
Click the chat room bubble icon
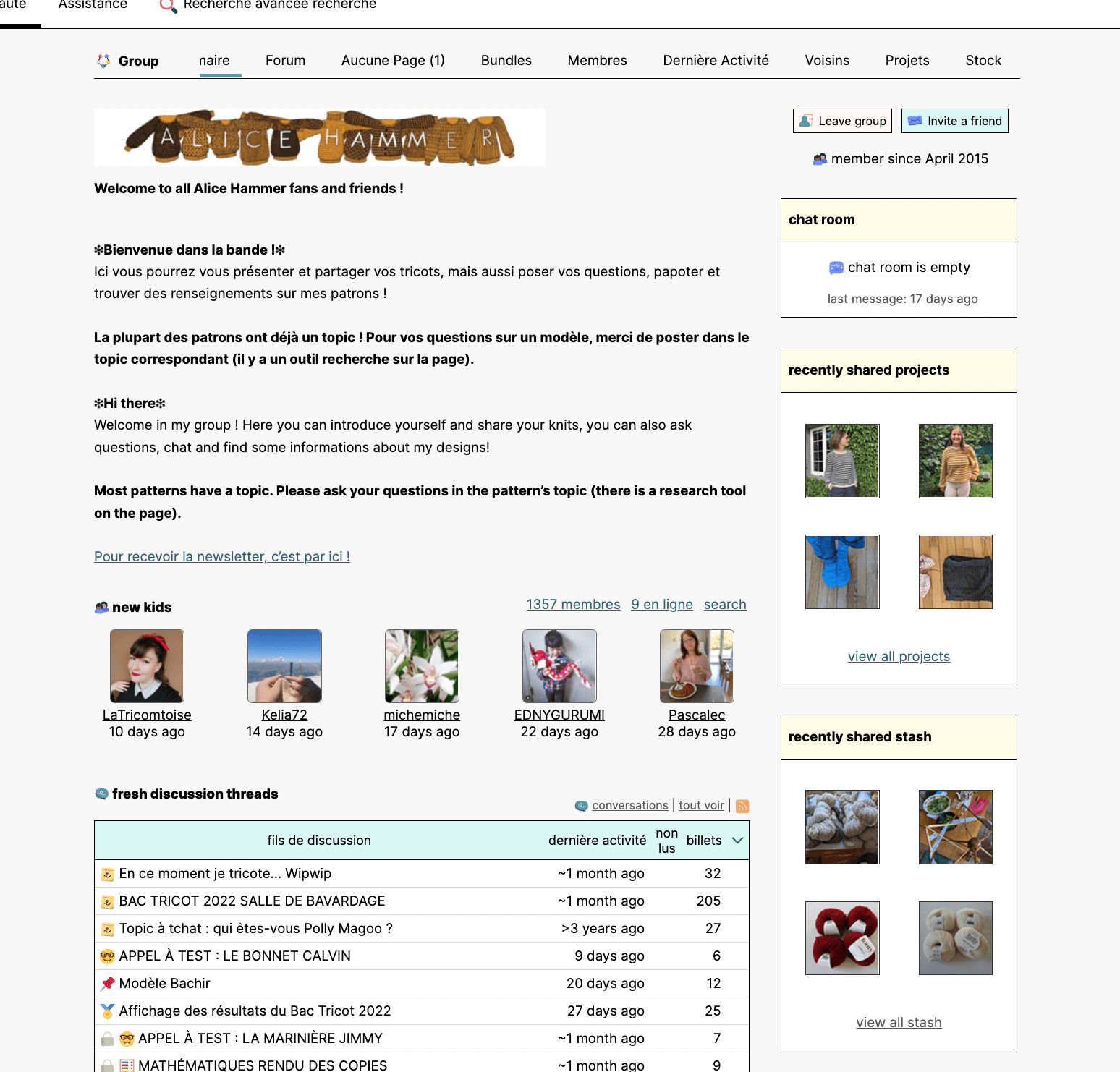click(x=836, y=268)
